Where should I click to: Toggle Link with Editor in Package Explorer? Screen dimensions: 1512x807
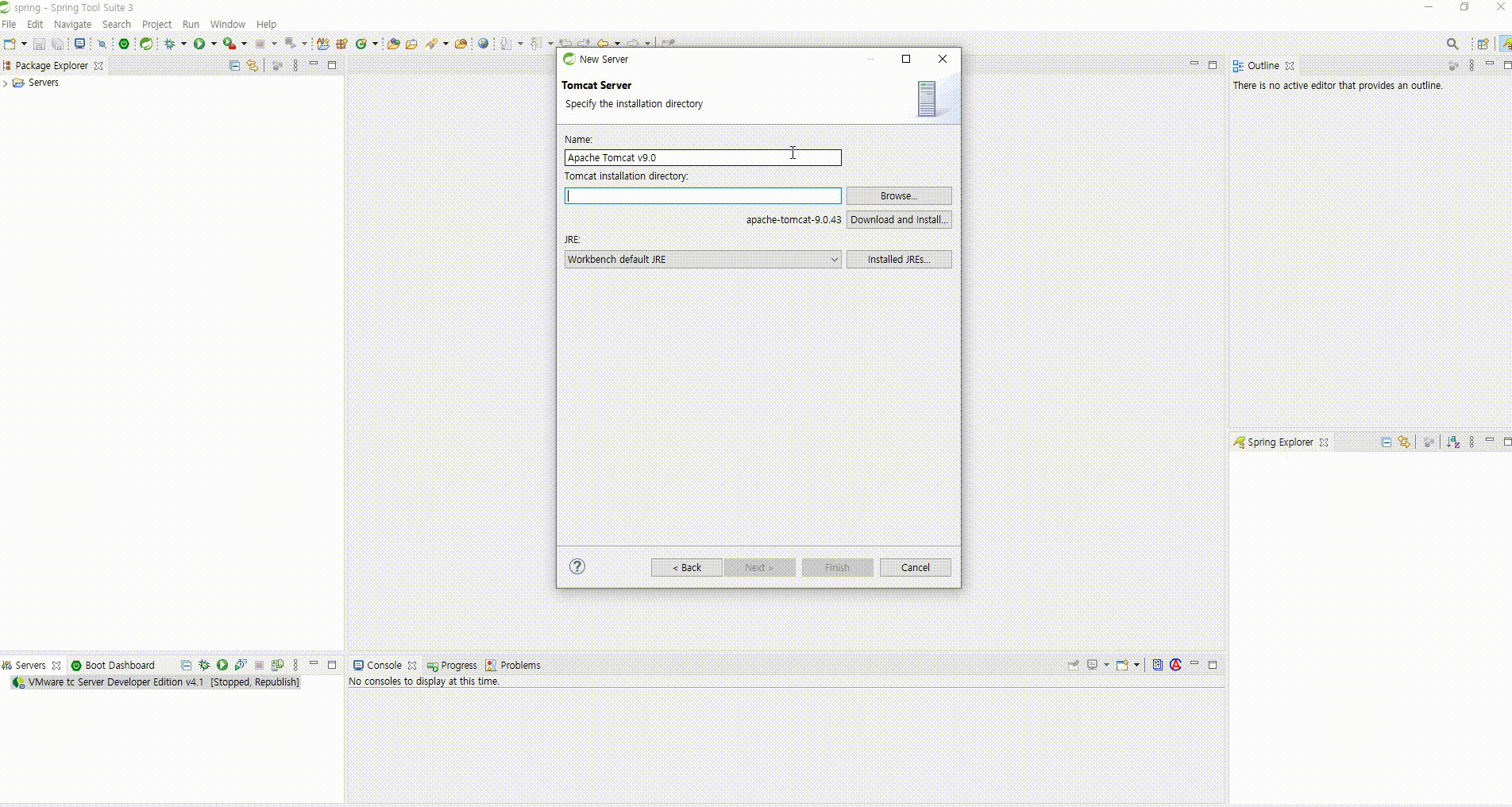coord(253,66)
